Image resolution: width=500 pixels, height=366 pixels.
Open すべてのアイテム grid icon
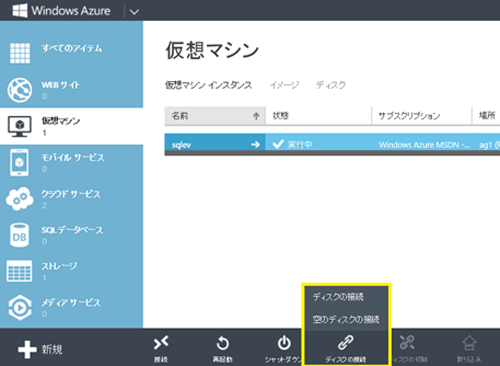20,53
